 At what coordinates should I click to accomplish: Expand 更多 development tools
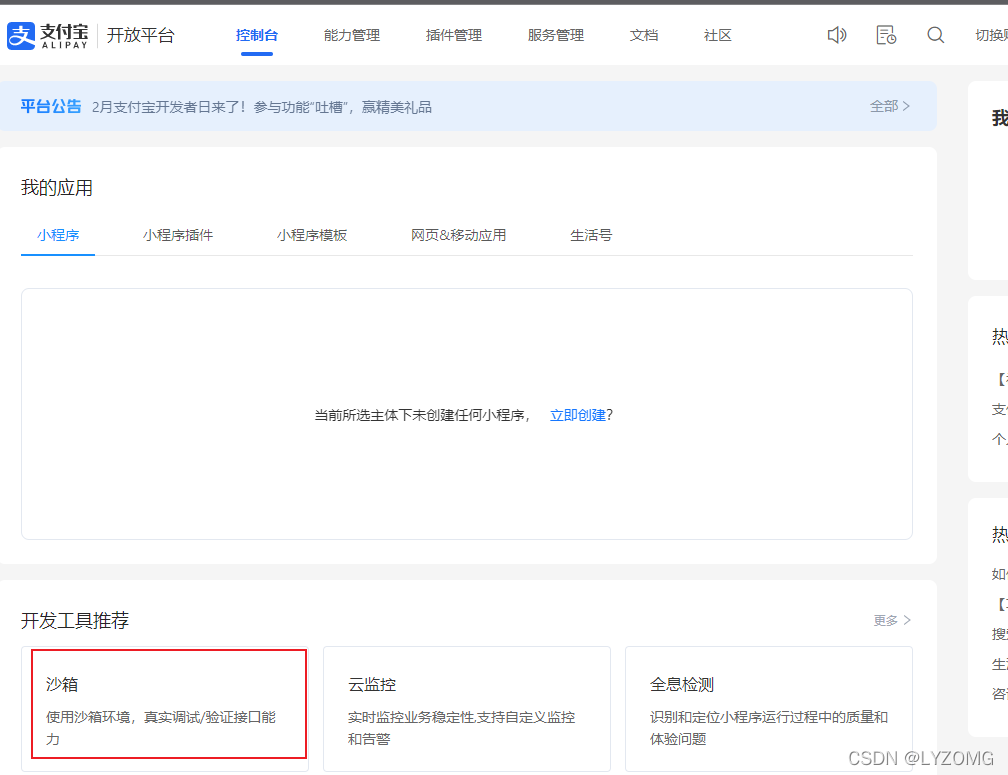tap(892, 620)
